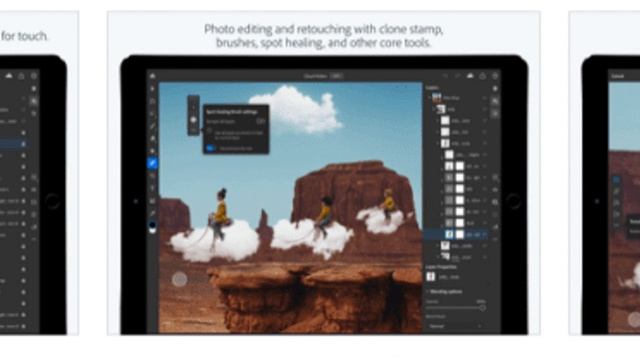Hide the top layer group eye

(484, 98)
